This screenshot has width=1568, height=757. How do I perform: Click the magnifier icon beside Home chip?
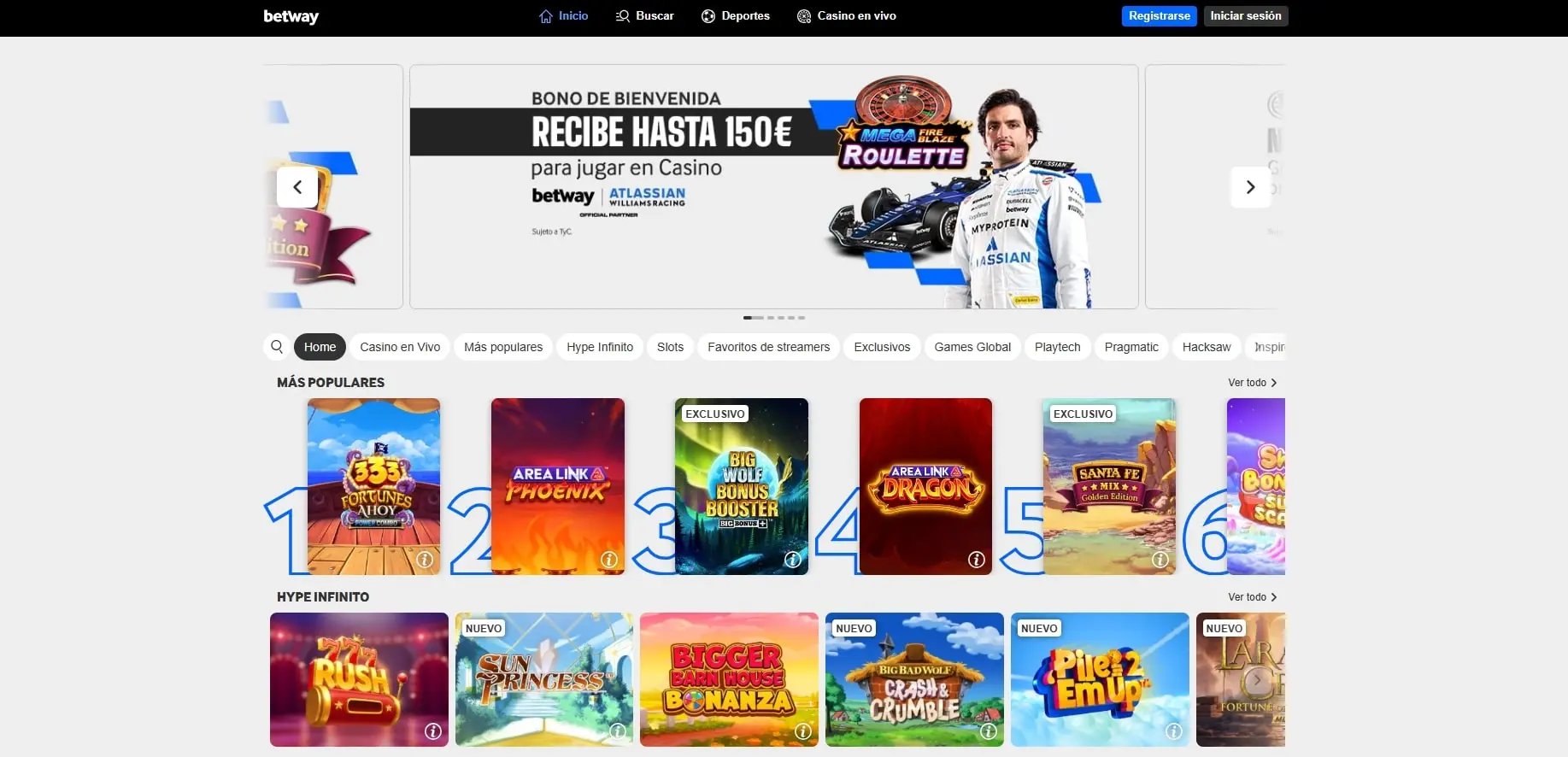point(277,347)
